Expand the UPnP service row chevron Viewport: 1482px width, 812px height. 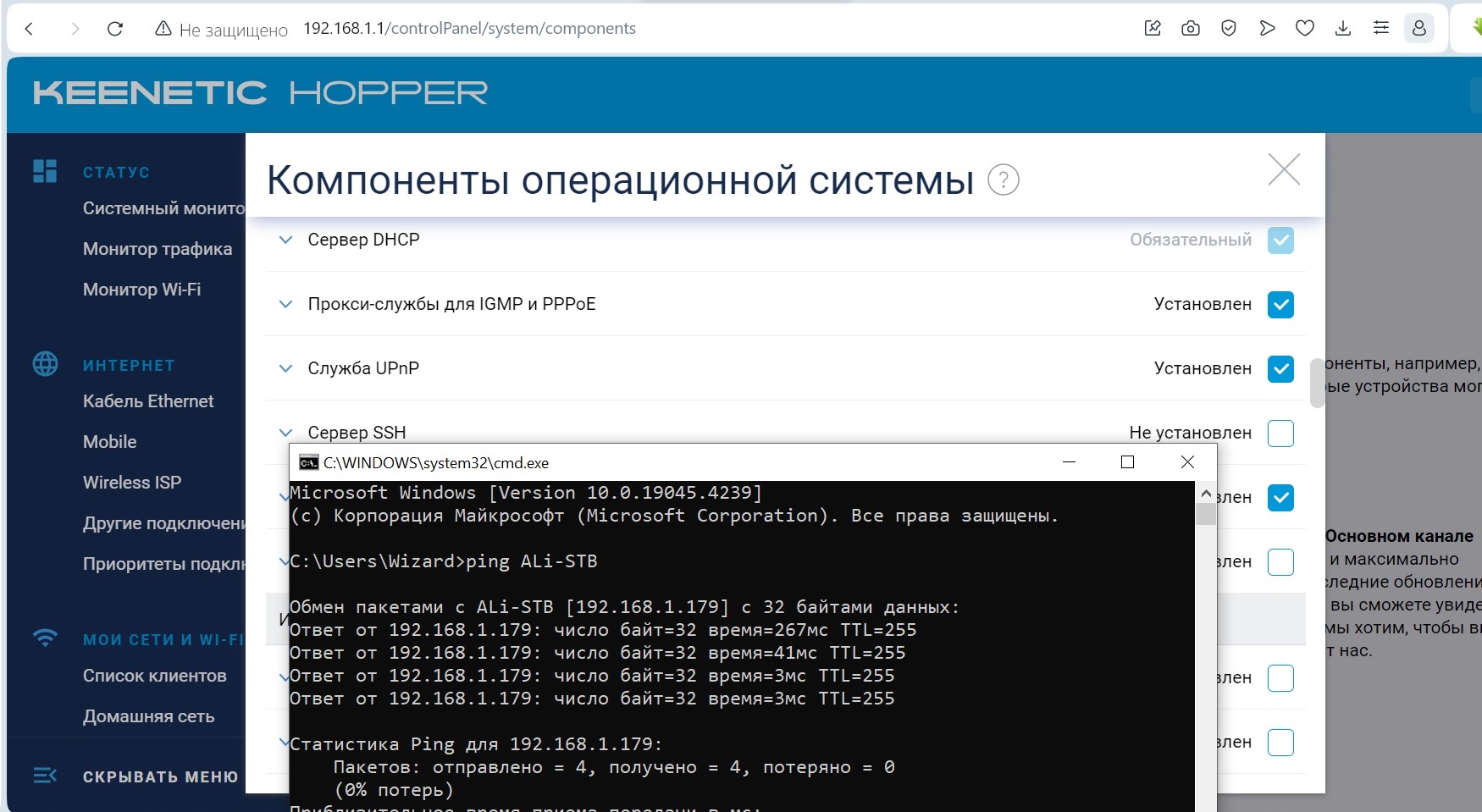(x=286, y=368)
